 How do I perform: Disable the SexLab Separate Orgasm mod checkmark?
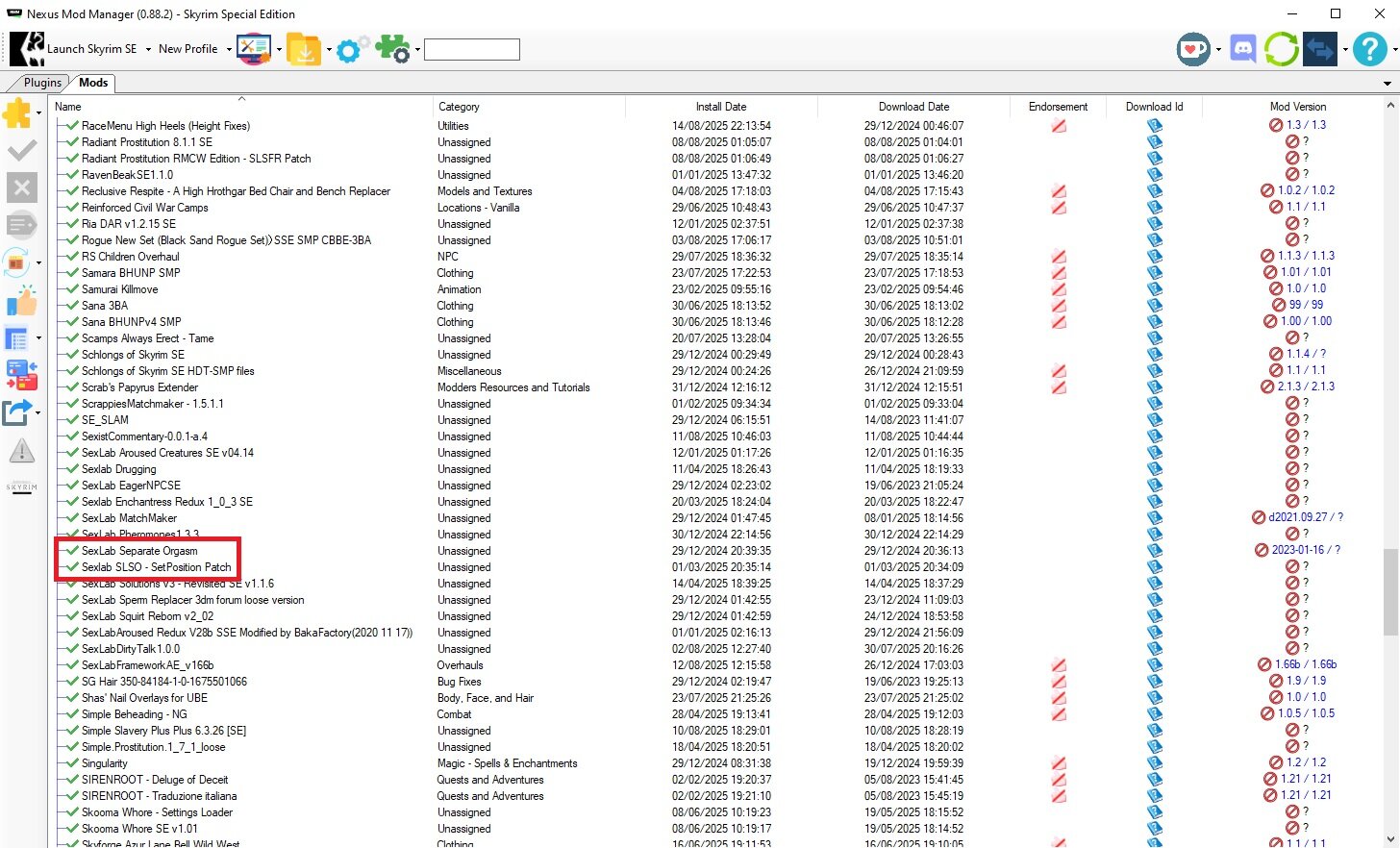click(x=71, y=551)
